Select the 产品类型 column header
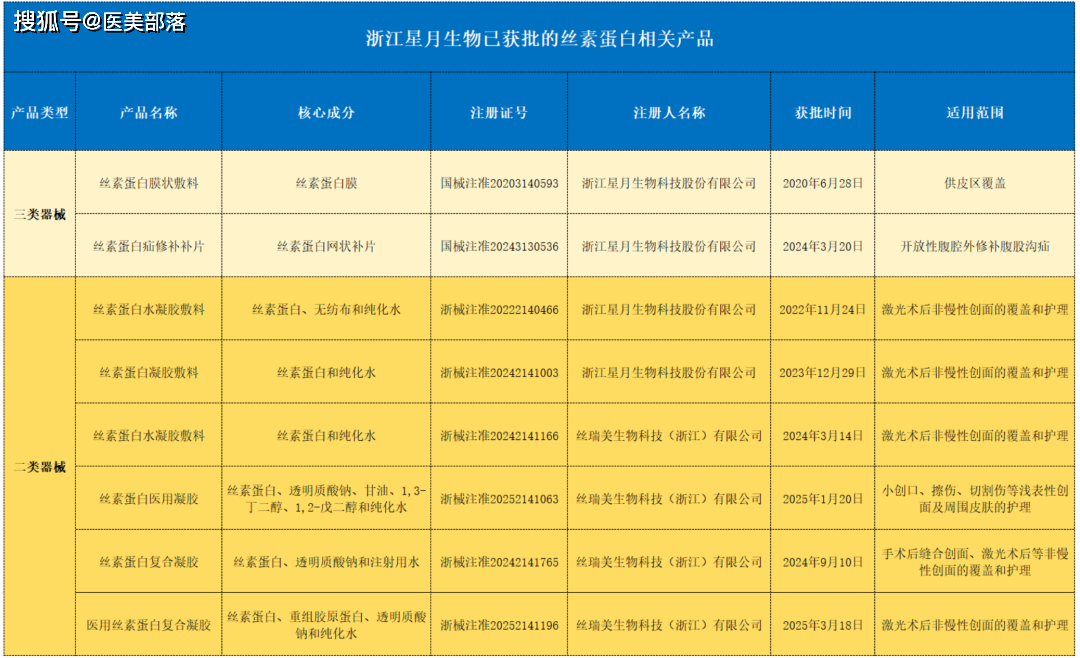The height and width of the screenshot is (658, 1080). [40, 112]
